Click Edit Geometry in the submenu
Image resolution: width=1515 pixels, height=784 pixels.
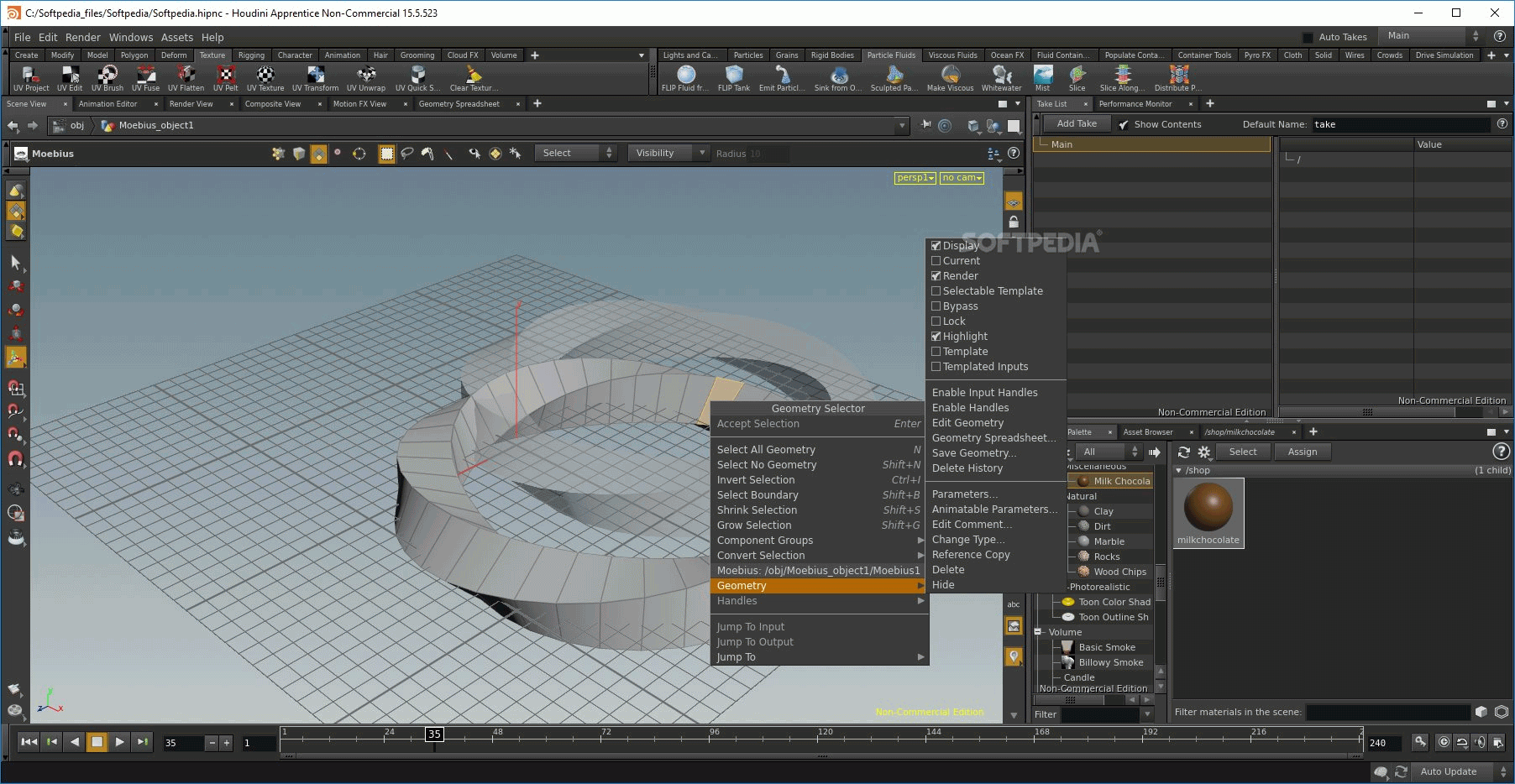point(967,423)
